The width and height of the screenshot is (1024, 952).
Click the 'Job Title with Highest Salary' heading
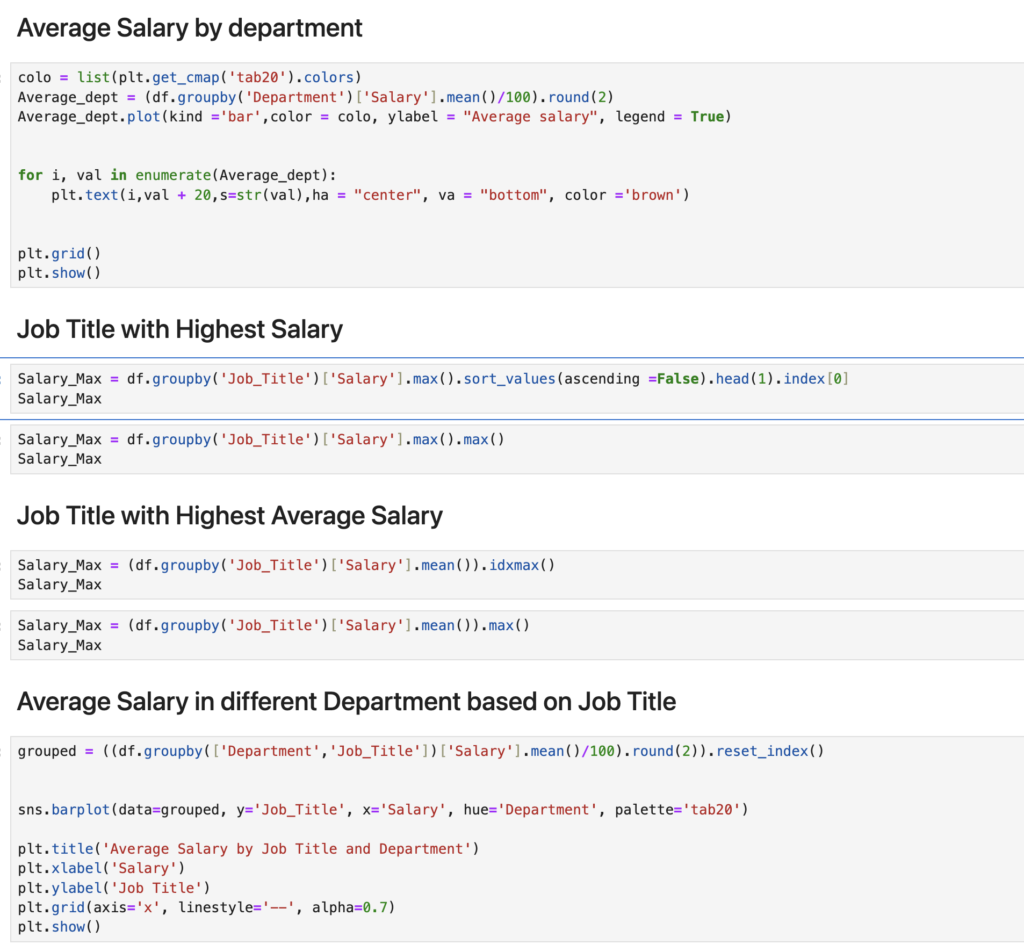click(180, 329)
